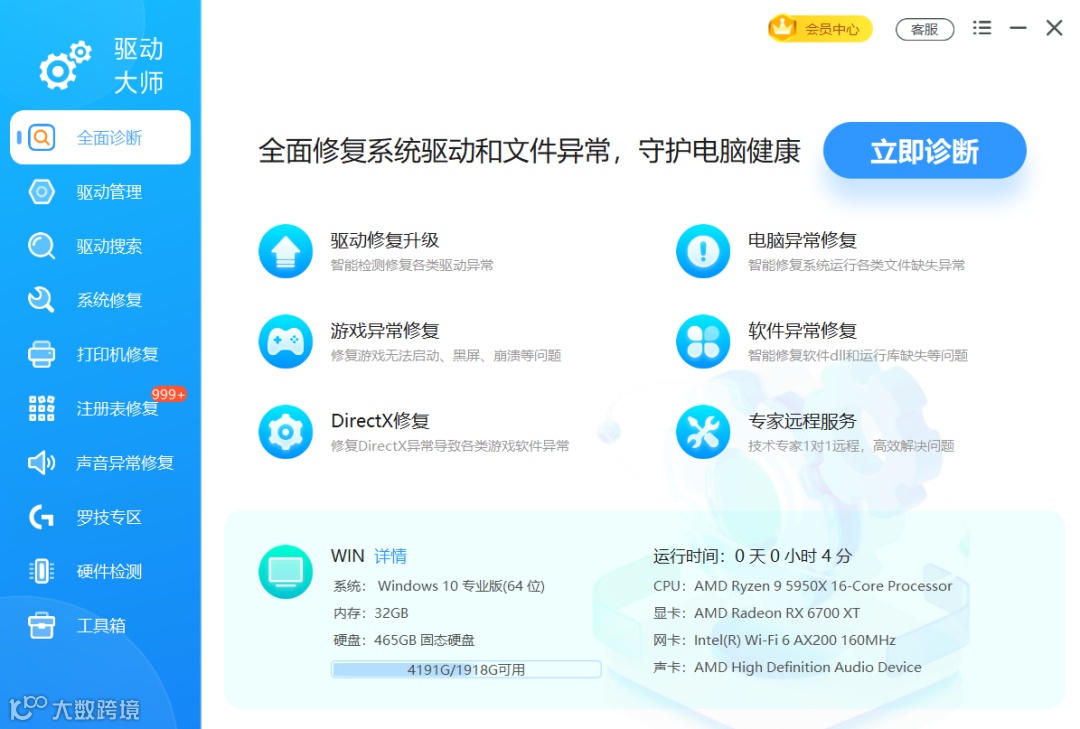Open the 详情 details link

click(x=391, y=556)
